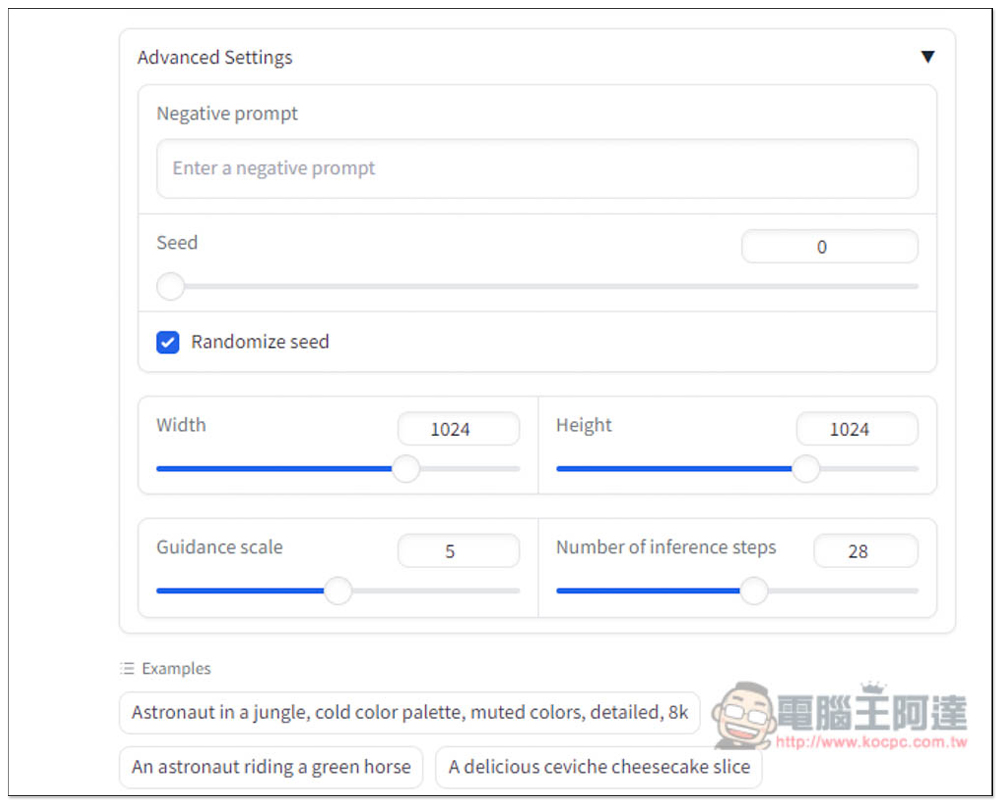Click the Width value box
The image size is (1000, 805).
[459, 429]
